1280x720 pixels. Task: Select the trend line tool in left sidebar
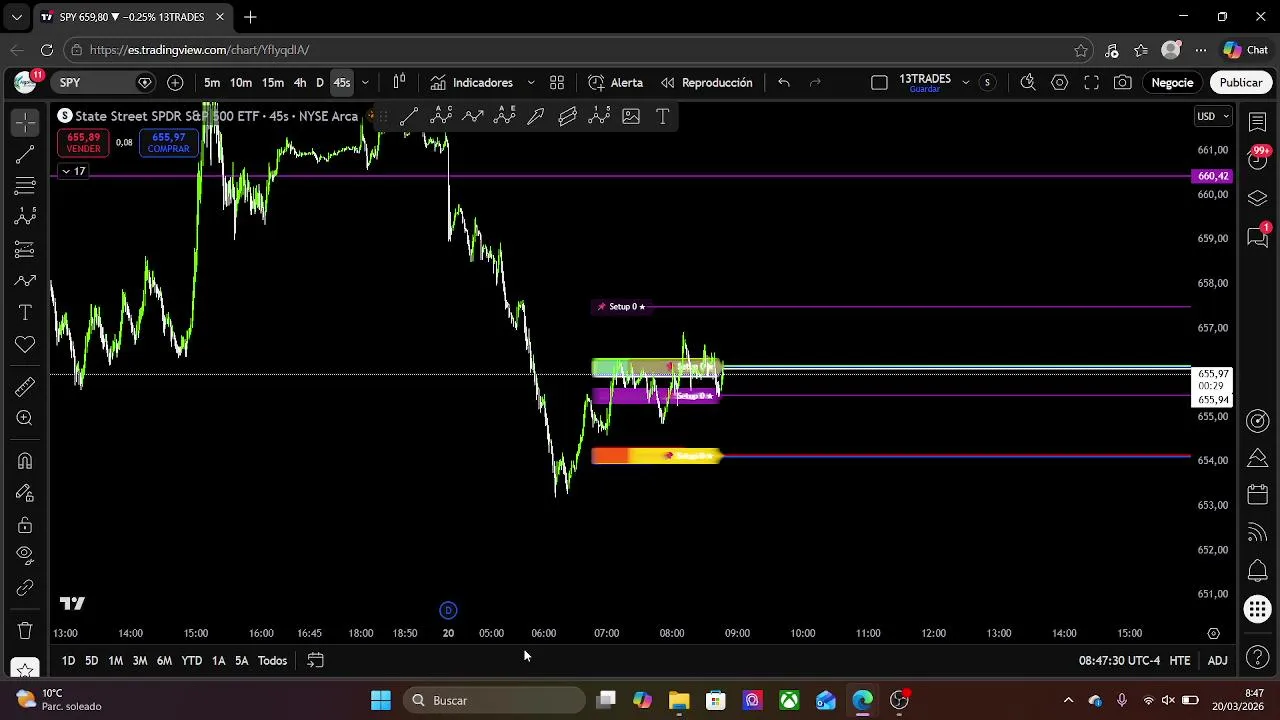pyautogui.click(x=25, y=154)
